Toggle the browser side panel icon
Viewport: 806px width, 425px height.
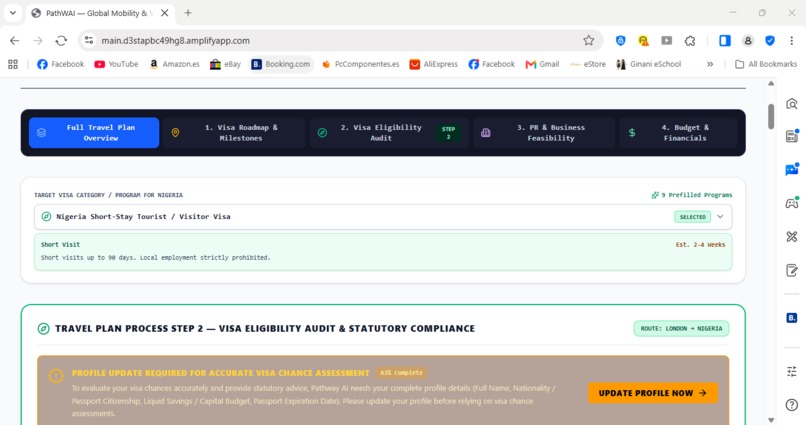pyautogui.click(x=725, y=41)
